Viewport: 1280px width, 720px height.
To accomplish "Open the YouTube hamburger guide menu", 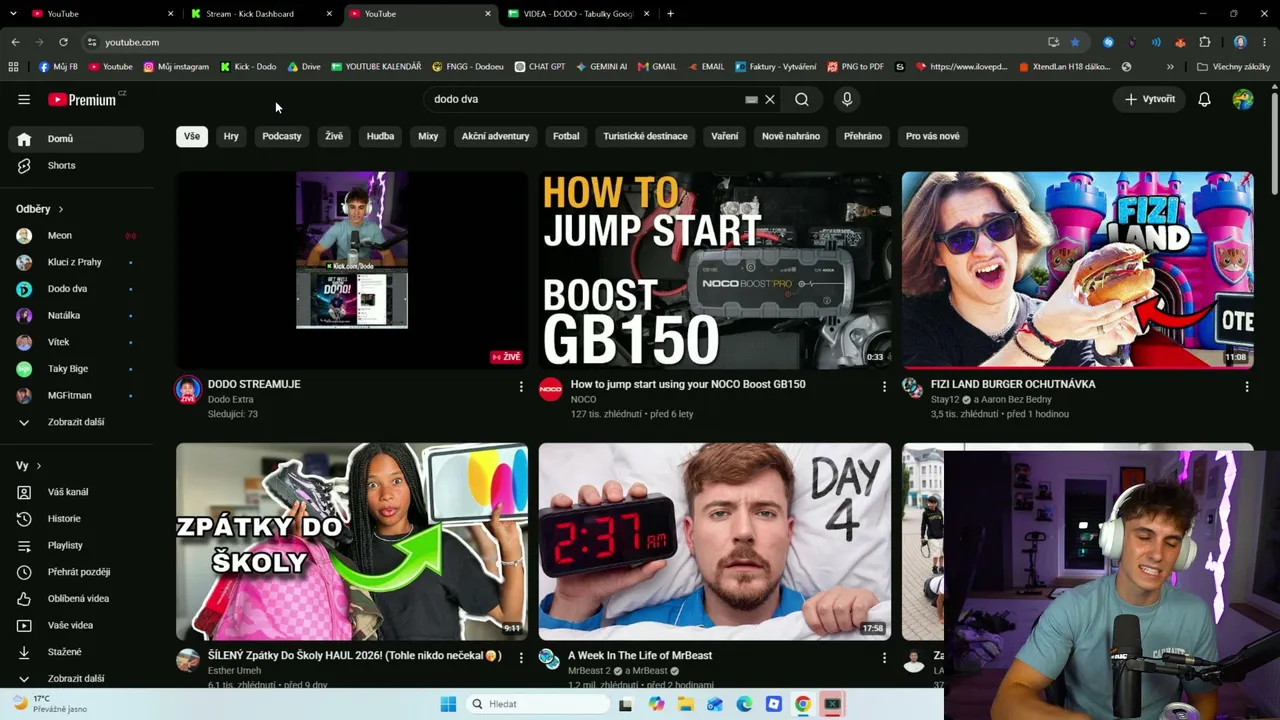I will [24, 99].
